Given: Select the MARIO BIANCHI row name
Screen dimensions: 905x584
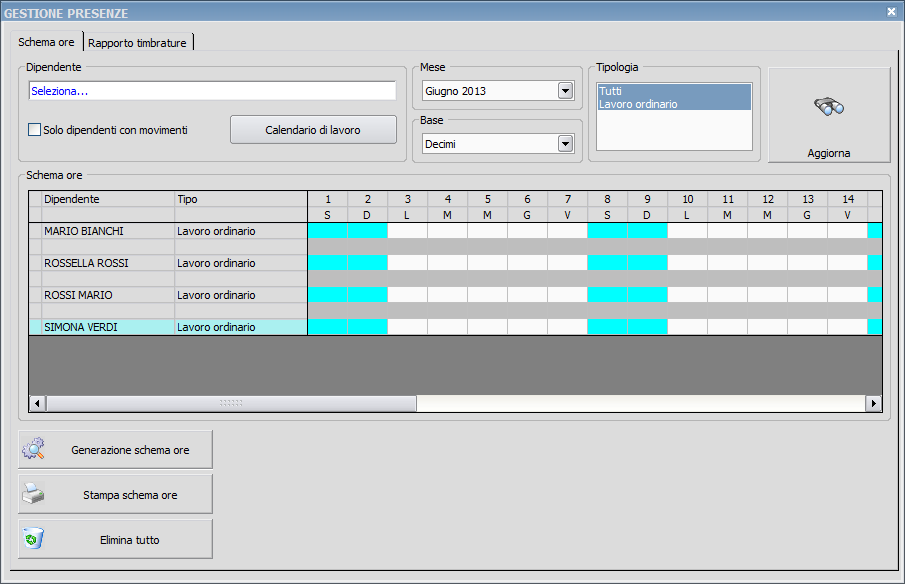Looking at the screenshot, I should (x=84, y=231).
